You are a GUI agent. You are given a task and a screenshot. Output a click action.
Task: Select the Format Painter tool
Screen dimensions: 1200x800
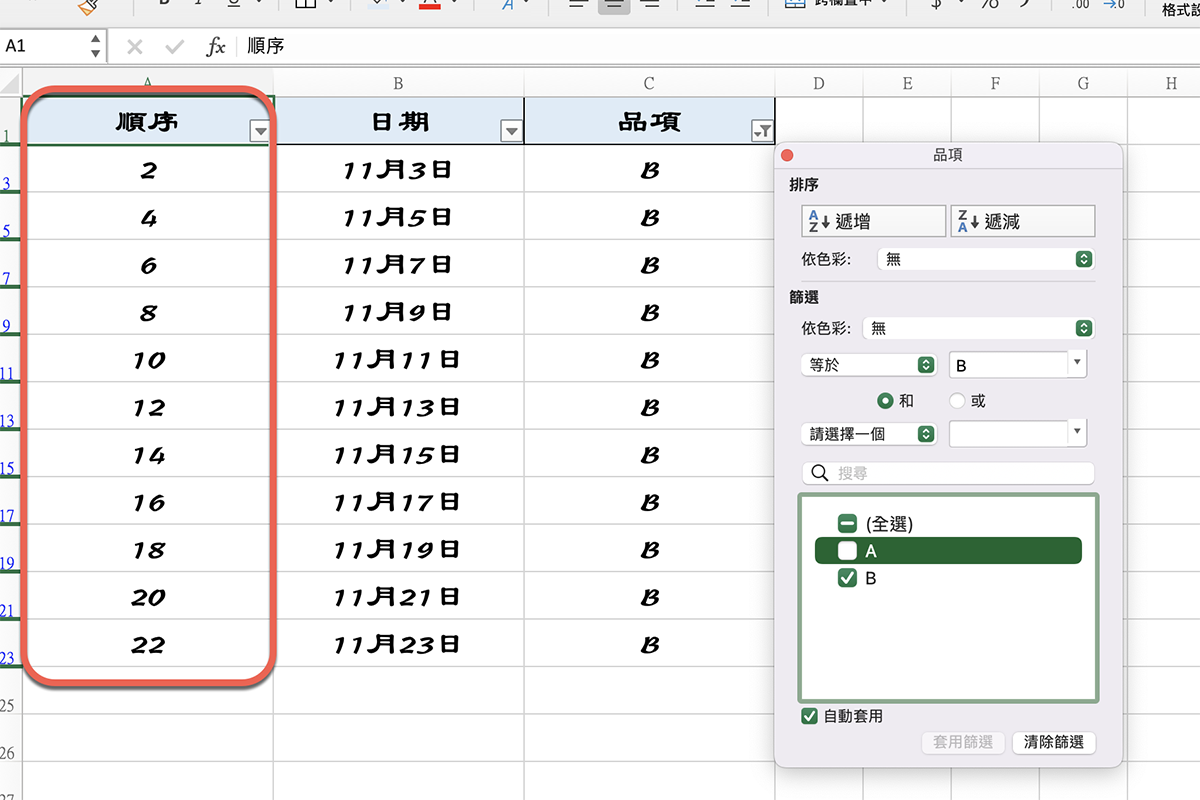click(88, 6)
